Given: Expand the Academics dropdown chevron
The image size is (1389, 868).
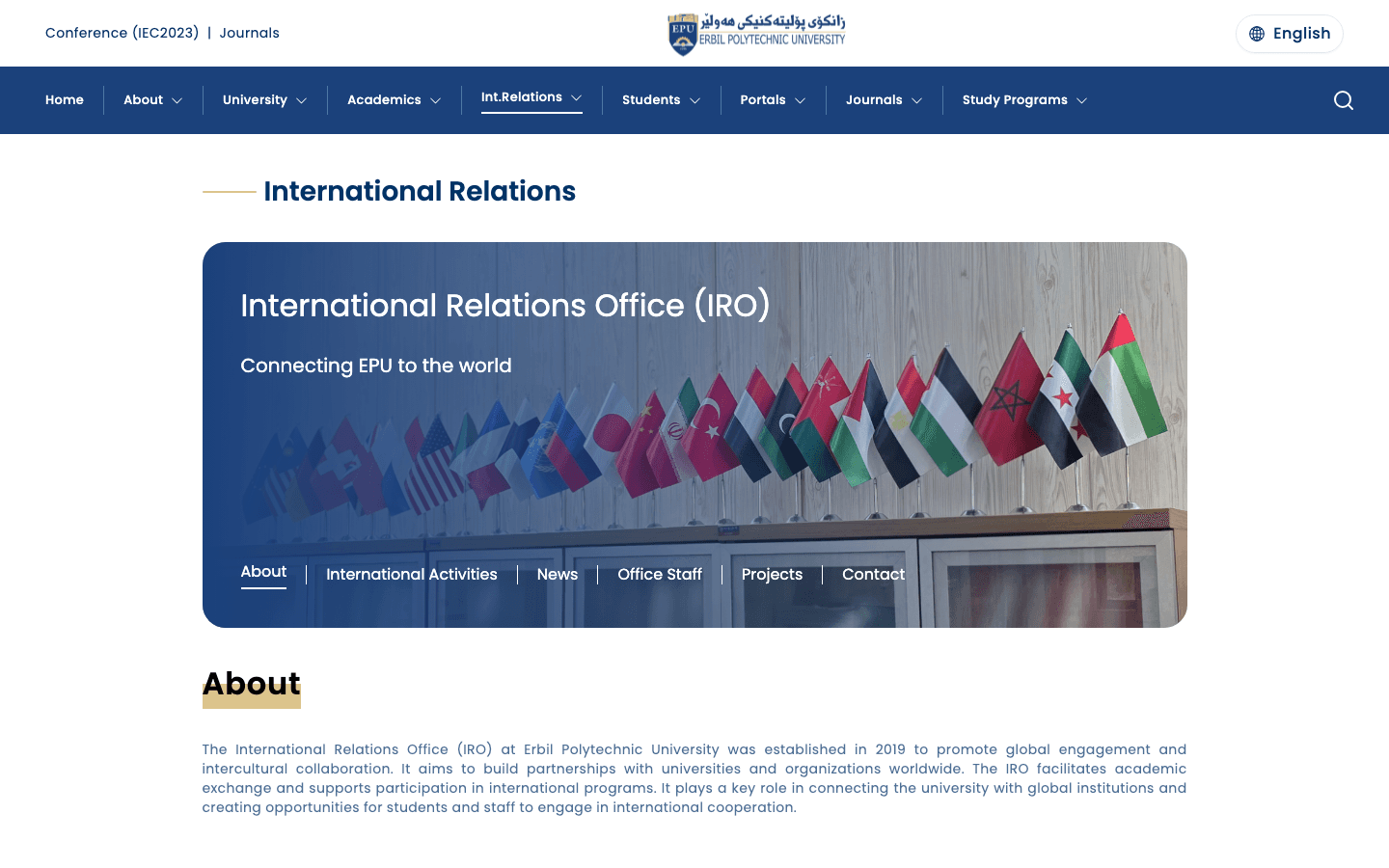Looking at the screenshot, I should tap(436, 100).
